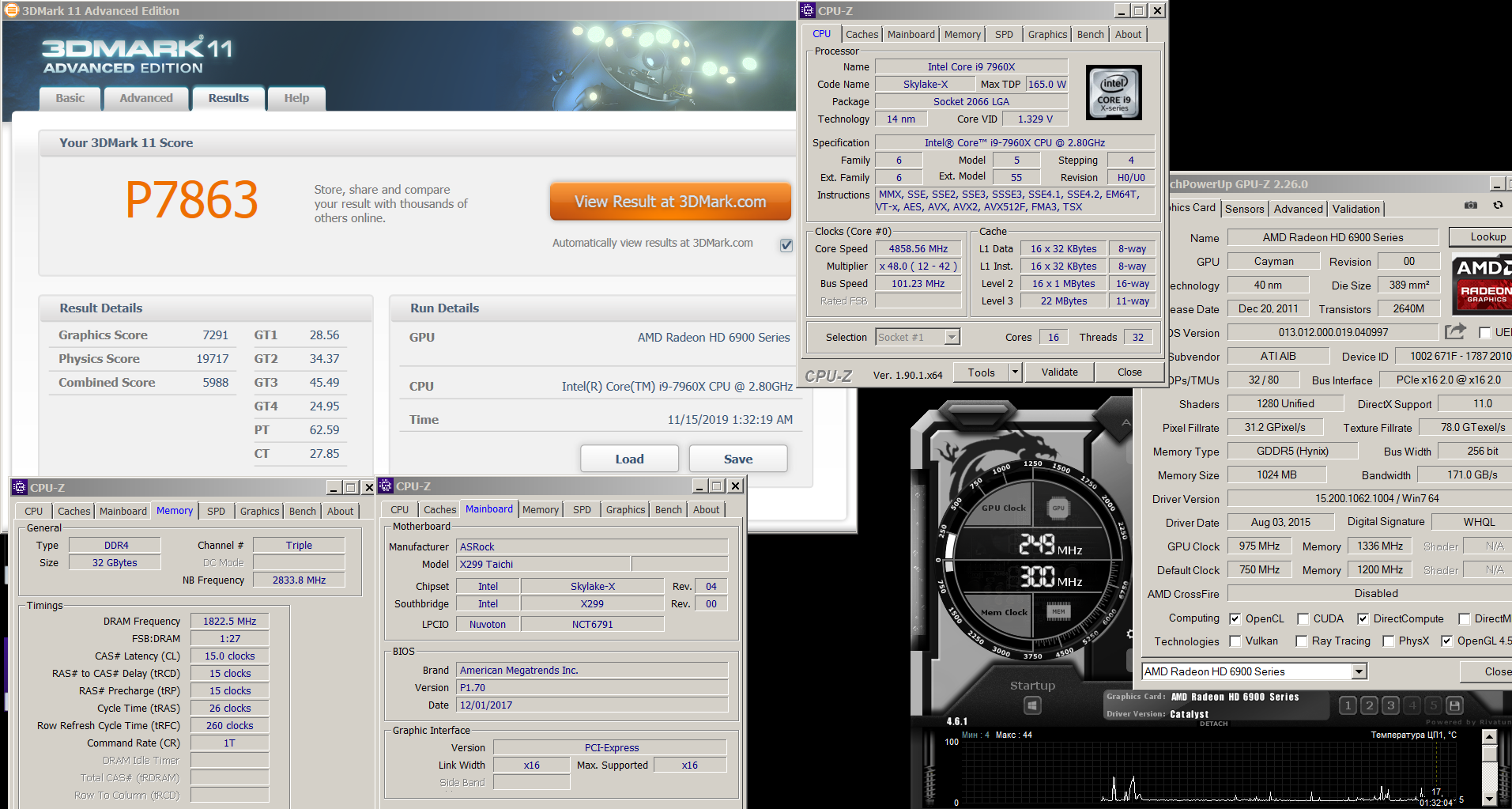
Task: Toggle the Vulkan checkbox
Action: (1235, 641)
